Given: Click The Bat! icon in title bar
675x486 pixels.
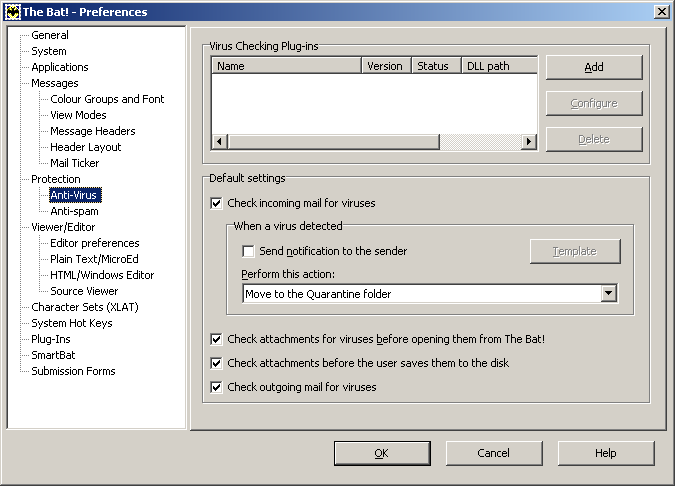Looking at the screenshot, I should click(12, 12).
